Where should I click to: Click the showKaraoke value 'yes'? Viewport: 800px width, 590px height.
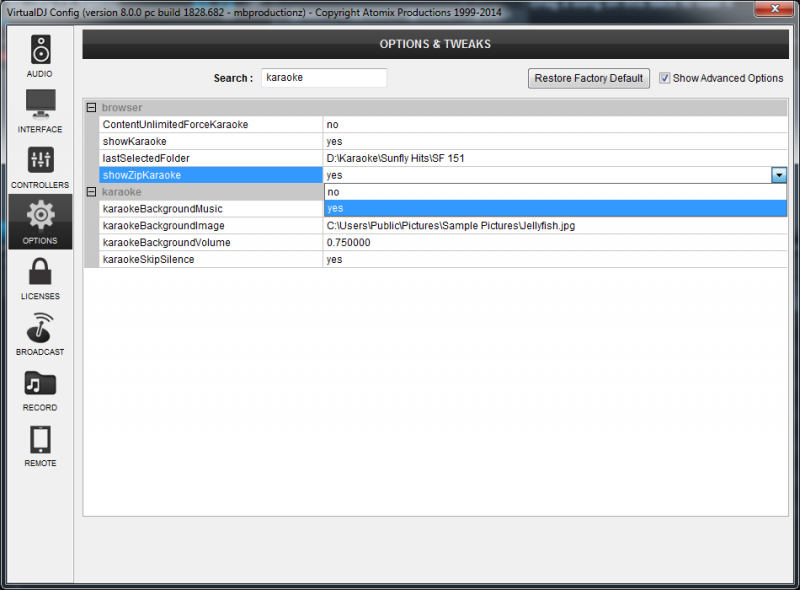coord(334,141)
